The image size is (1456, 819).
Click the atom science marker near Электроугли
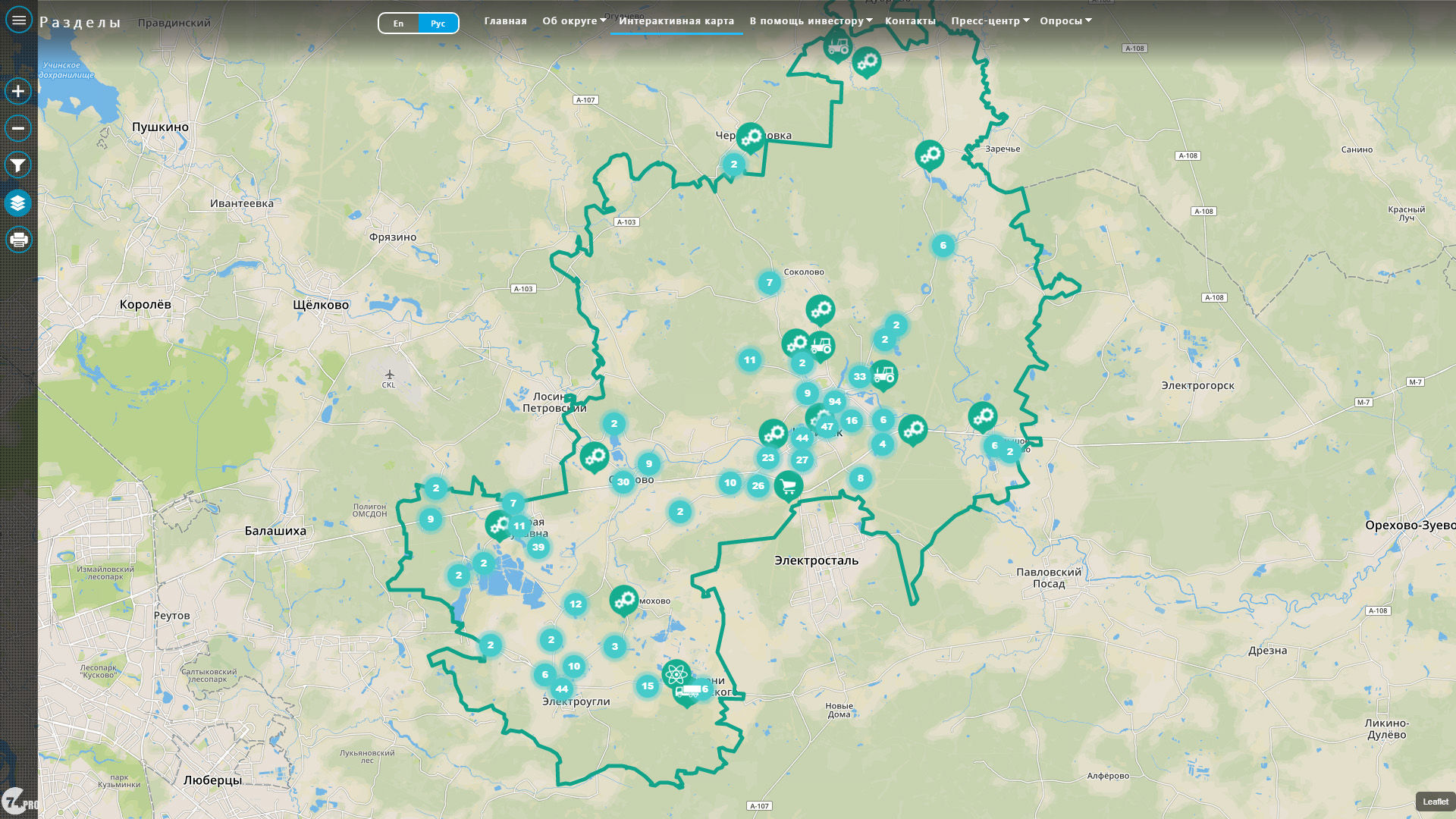675,673
